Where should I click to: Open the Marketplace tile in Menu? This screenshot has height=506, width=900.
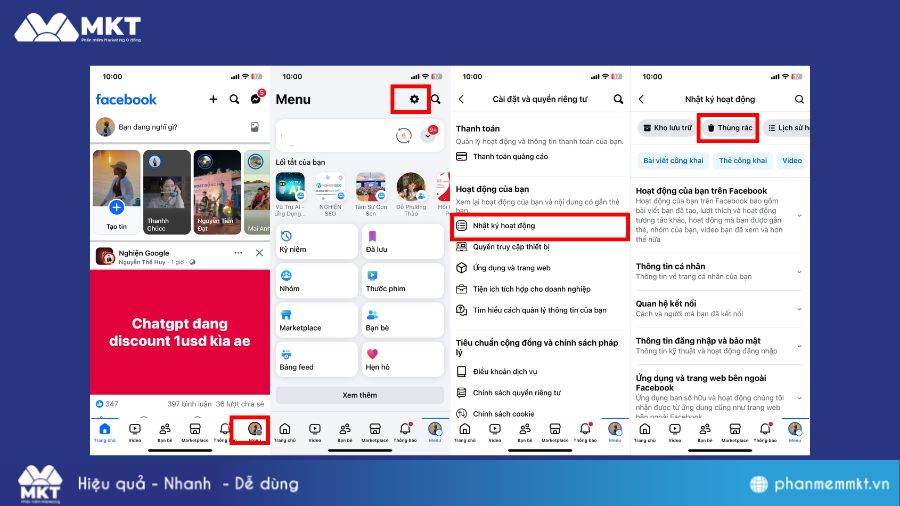point(317,320)
